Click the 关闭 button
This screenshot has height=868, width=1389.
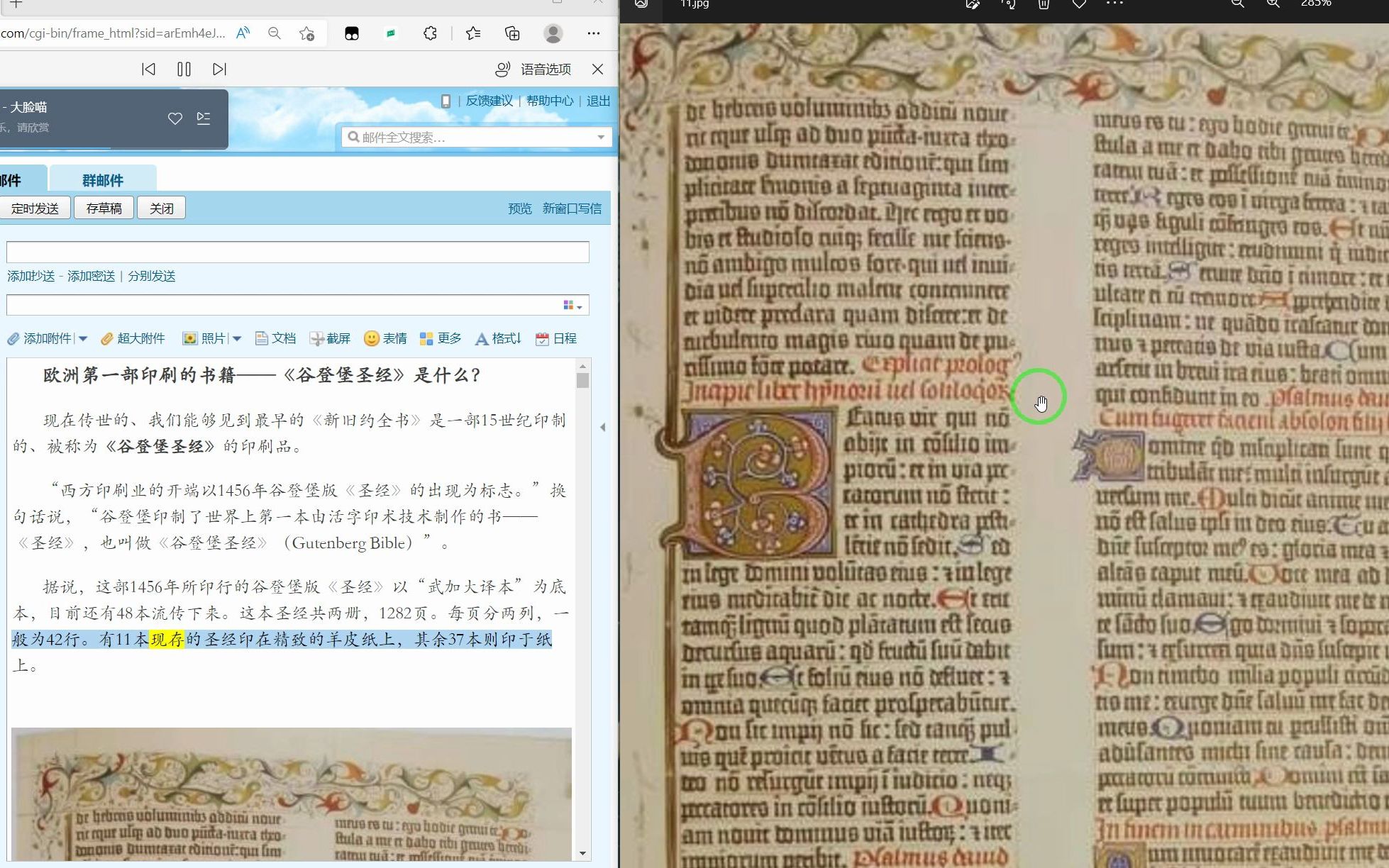click(161, 208)
